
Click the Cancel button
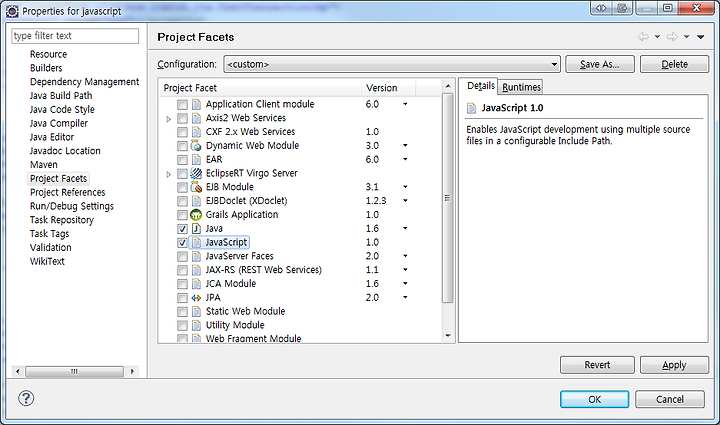[x=669, y=399]
